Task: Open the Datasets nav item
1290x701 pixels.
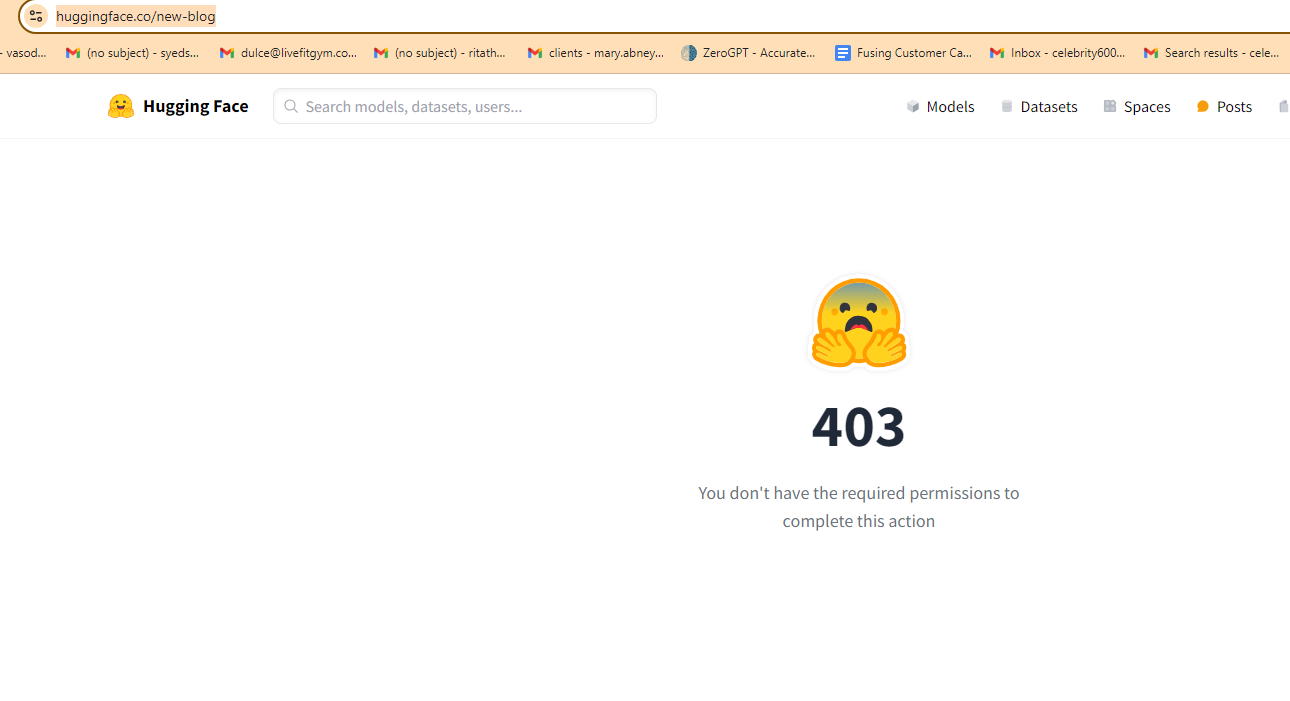Action: coord(1040,106)
